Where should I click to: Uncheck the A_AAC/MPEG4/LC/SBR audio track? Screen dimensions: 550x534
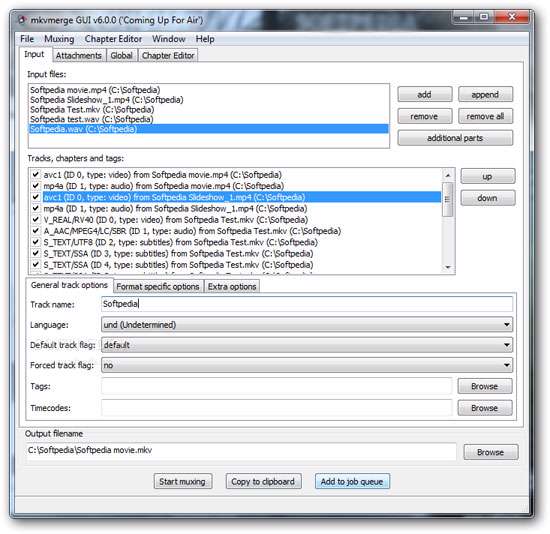(x=35, y=231)
